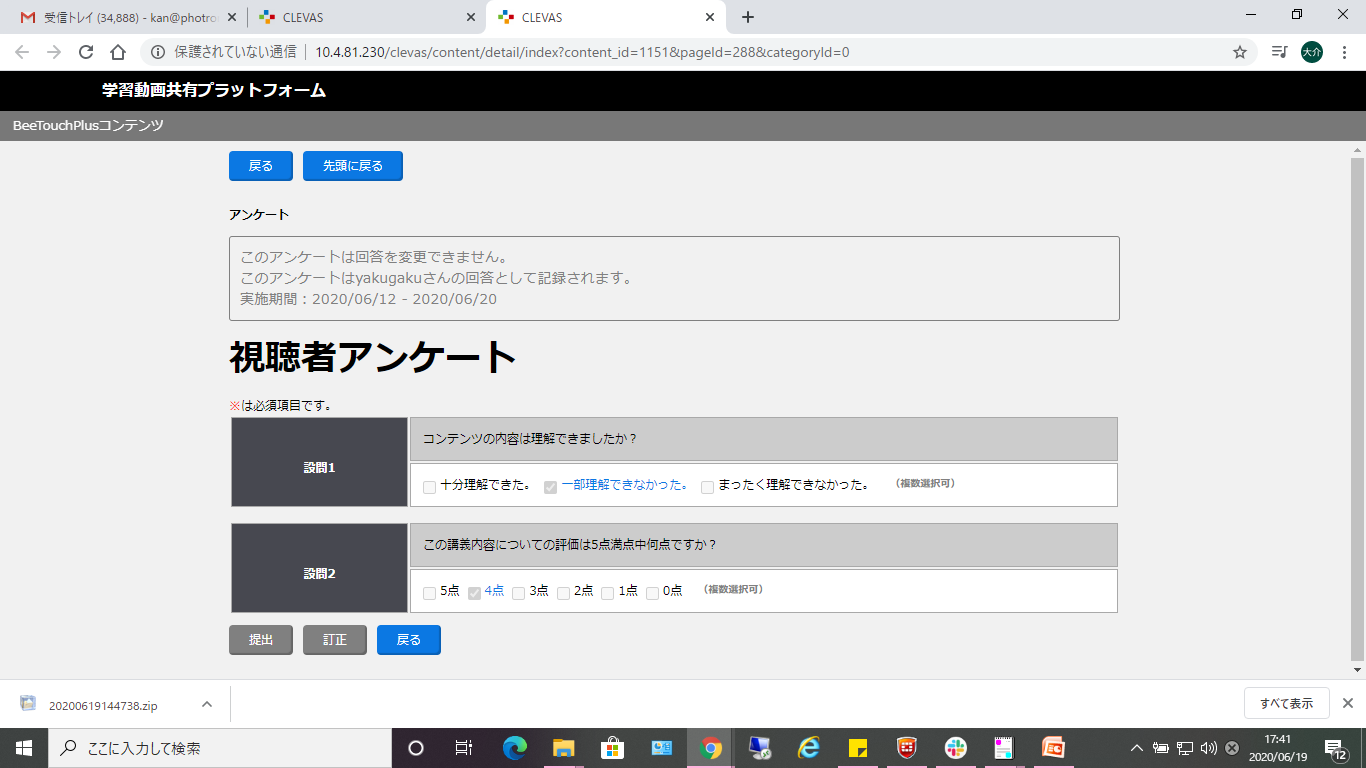Open the red shield security app on the taskbar
Screen dimensions: 1366x768
pos(907,748)
